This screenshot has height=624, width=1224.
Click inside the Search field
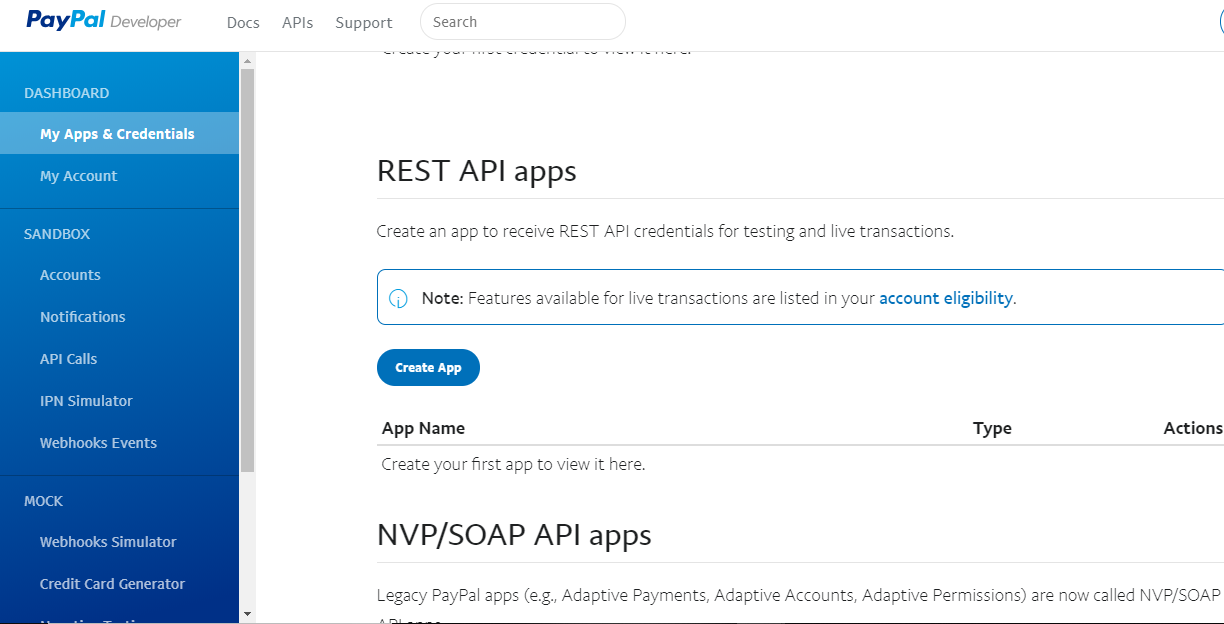pyautogui.click(x=522, y=22)
